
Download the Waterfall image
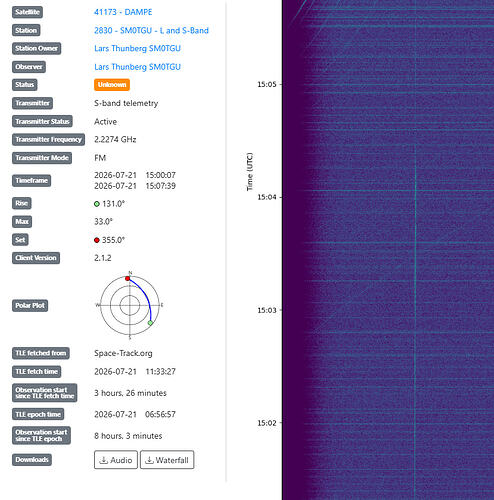click(167, 460)
